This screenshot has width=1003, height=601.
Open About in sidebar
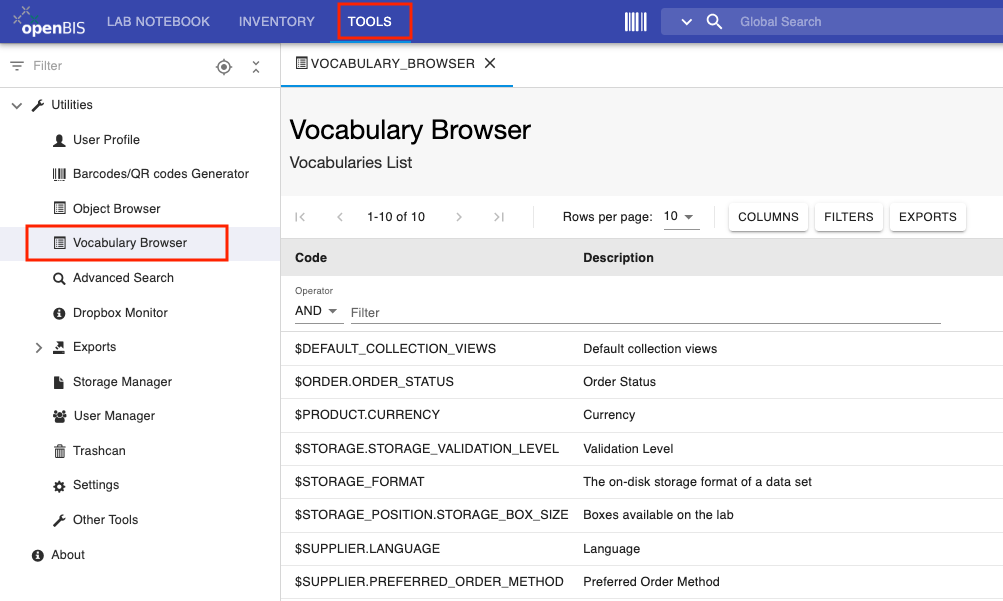click(68, 555)
